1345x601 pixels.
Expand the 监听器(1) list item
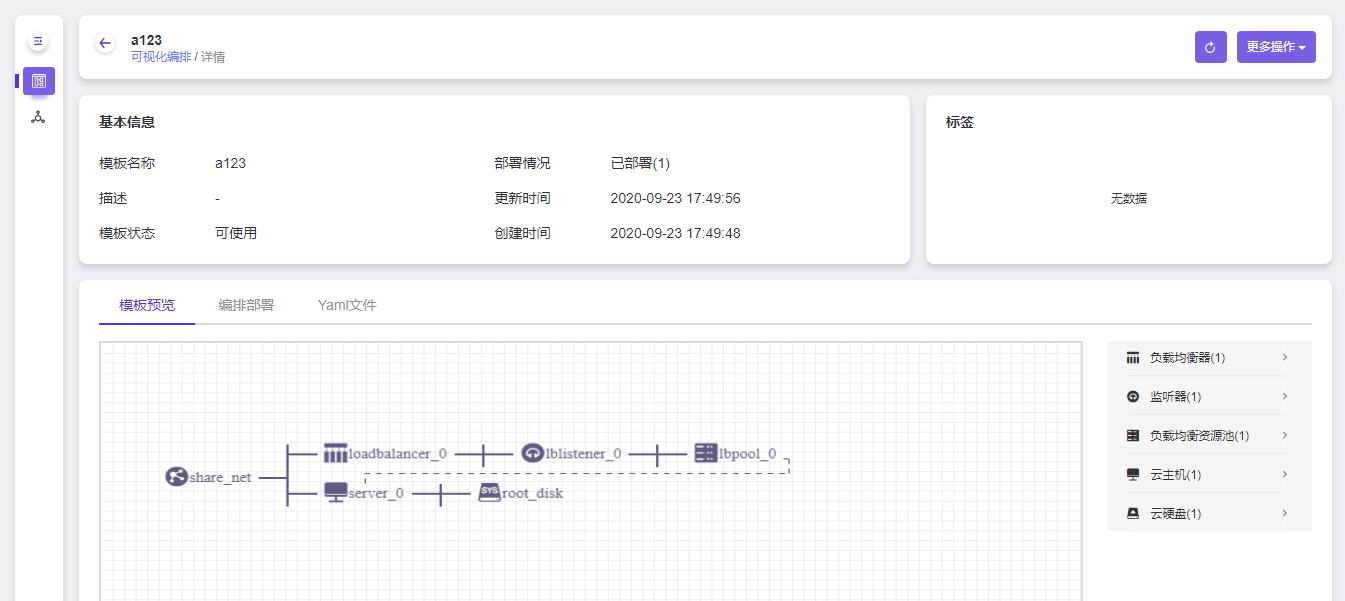(1208, 396)
